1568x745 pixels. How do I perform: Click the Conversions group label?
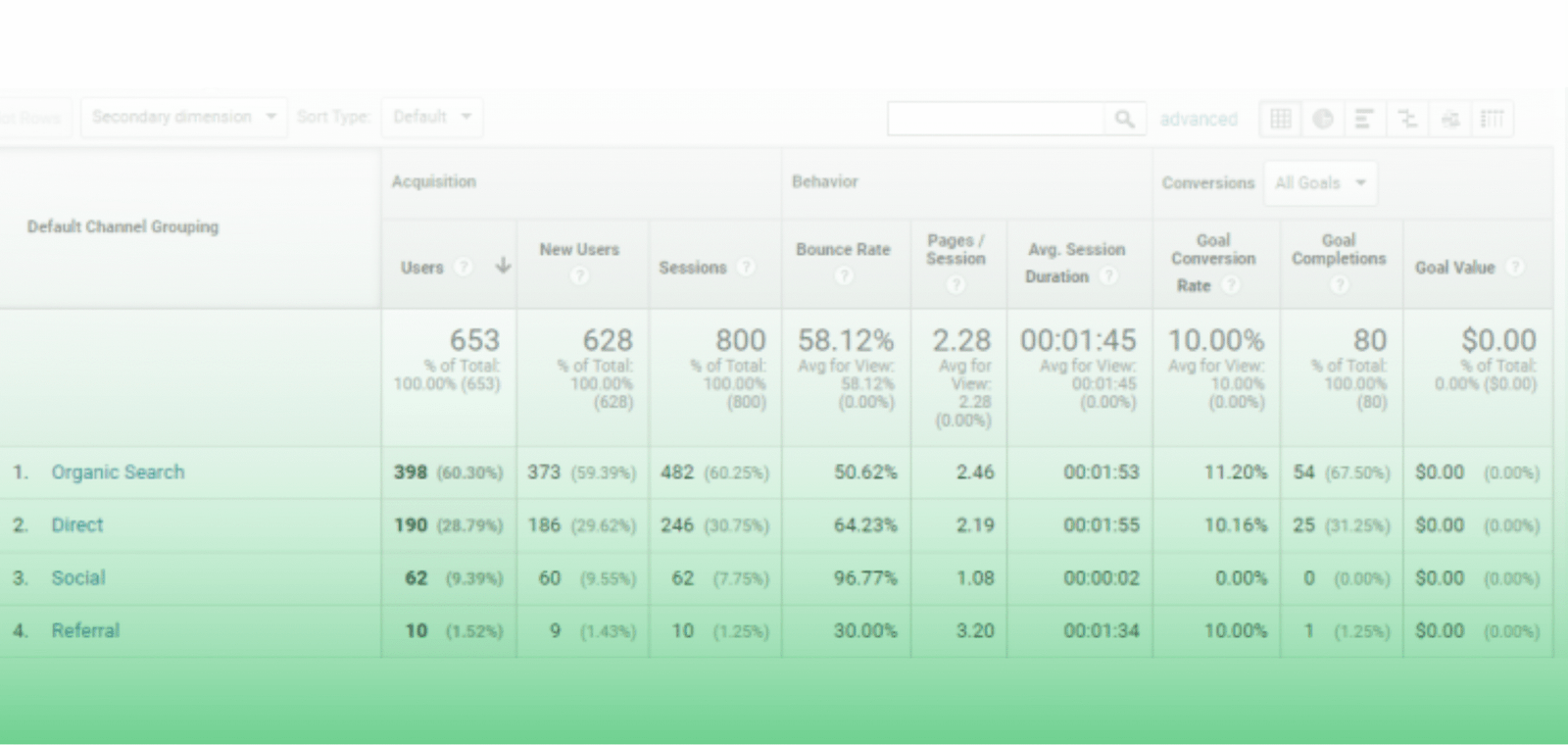[1208, 183]
